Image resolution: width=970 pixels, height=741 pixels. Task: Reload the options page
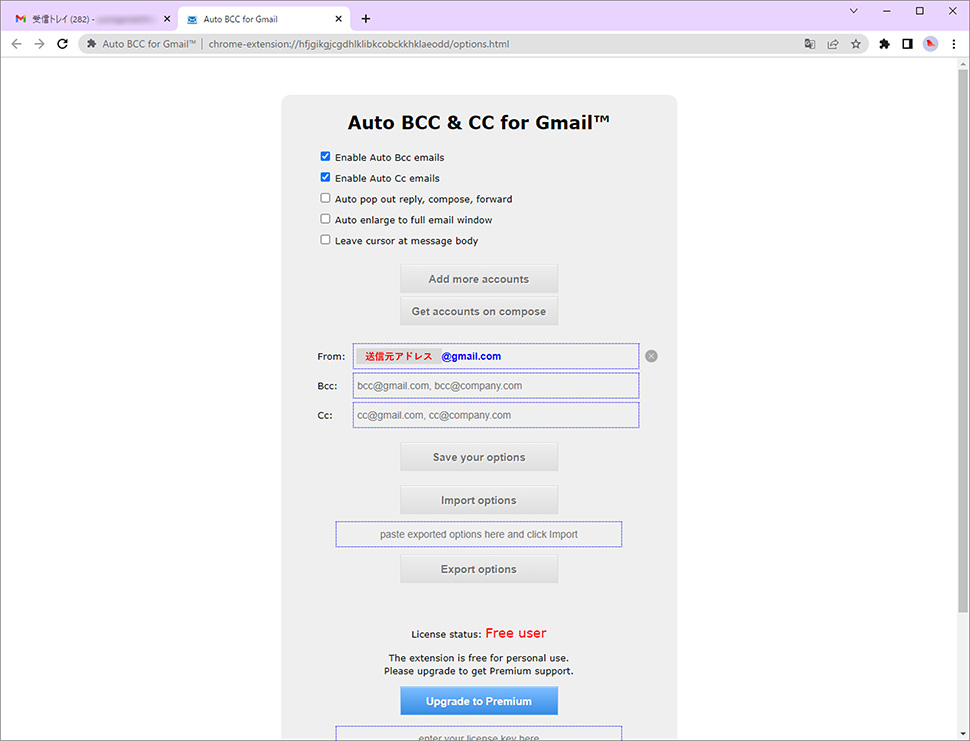(62, 44)
